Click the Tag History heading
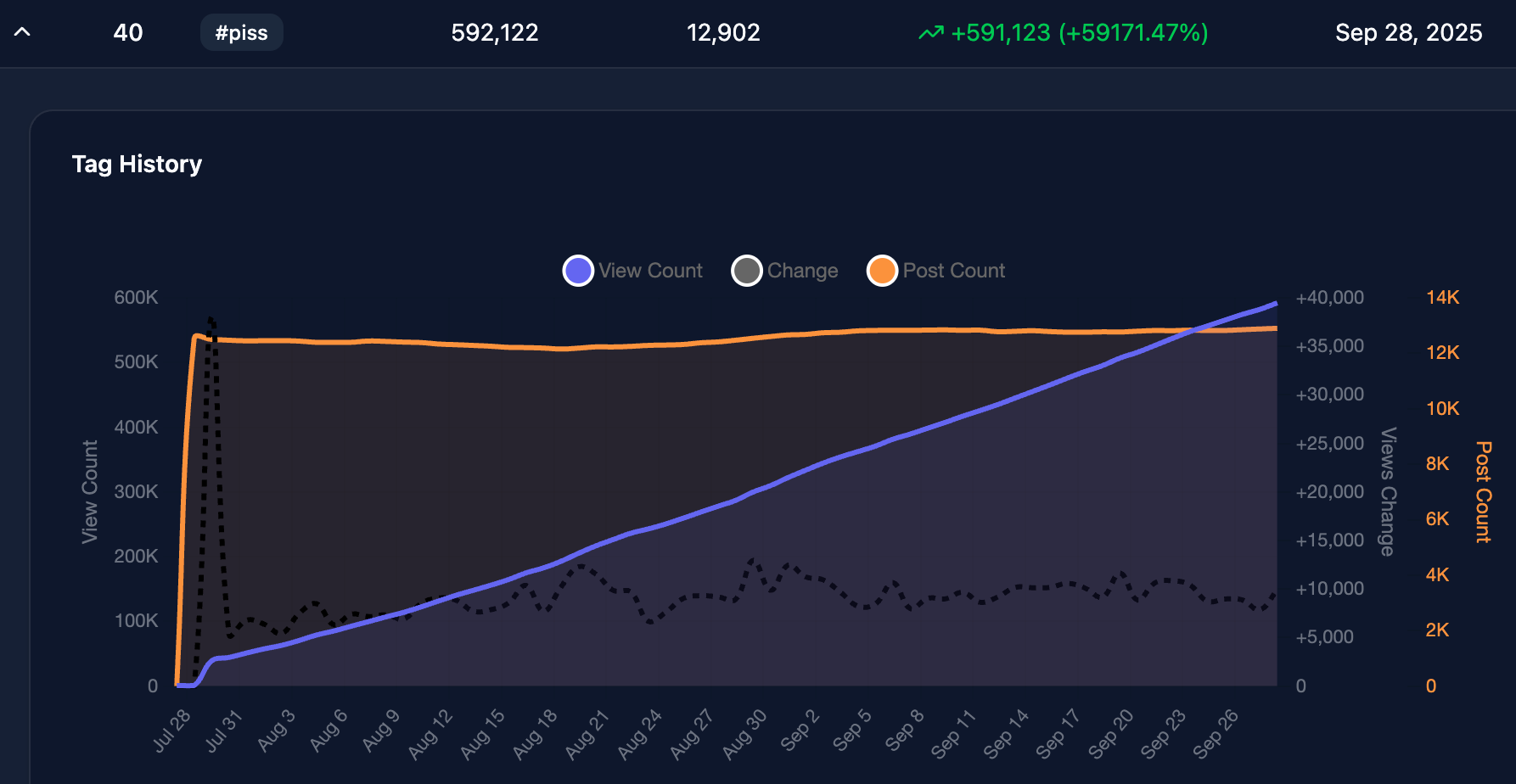 137,164
